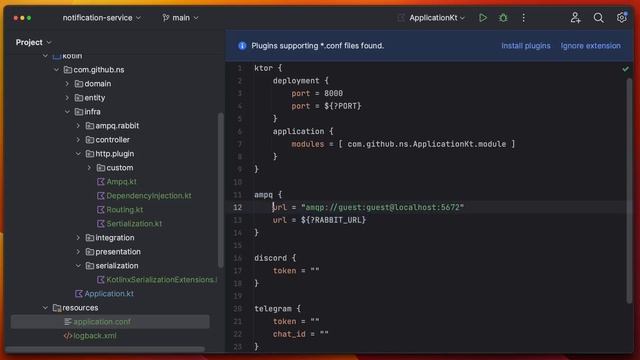The image size is (640, 360).
Task: Open Routing.kt file
Action: pos(124,210)
